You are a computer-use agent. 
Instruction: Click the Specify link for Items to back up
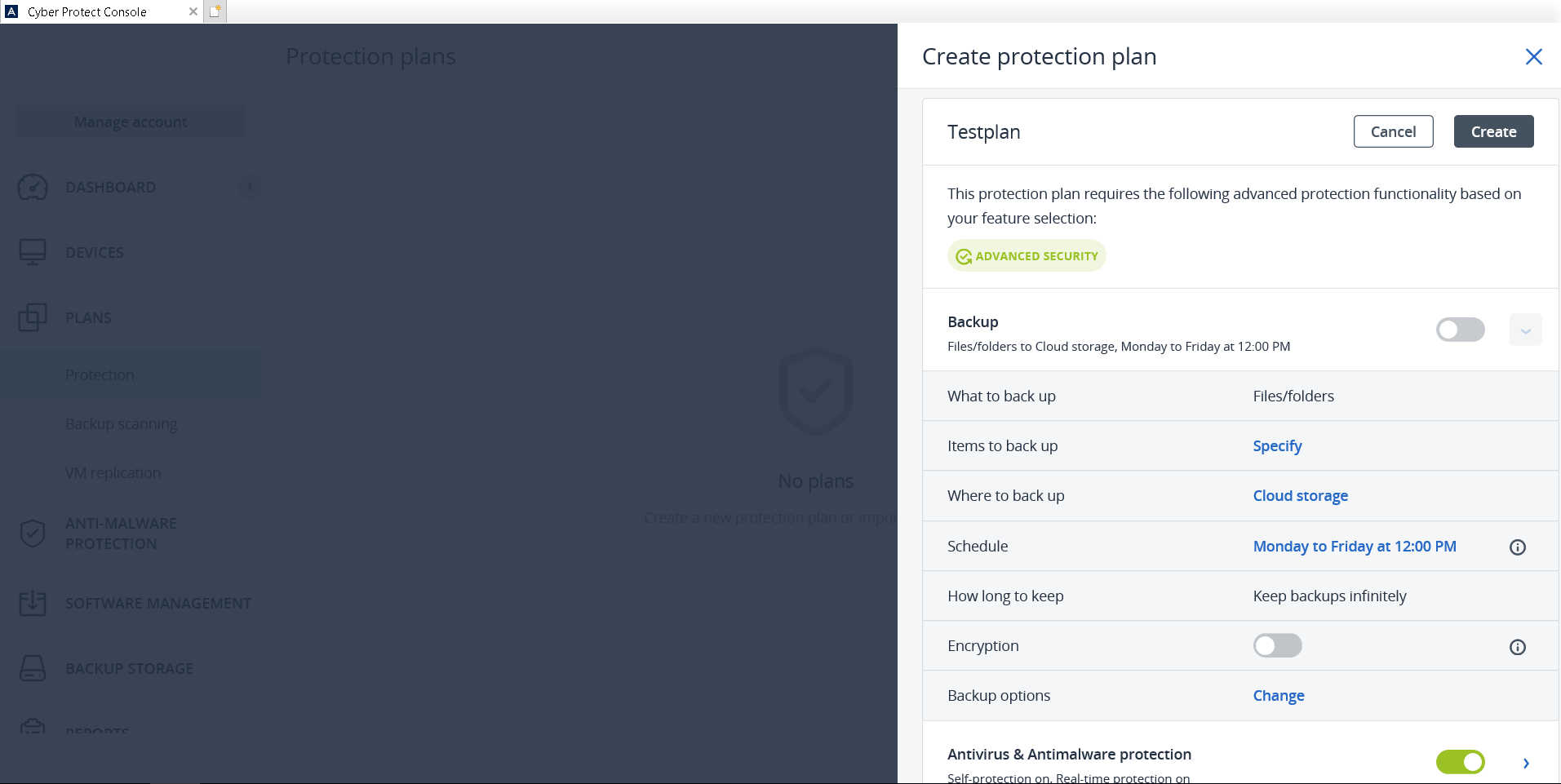pos(1278,446)
